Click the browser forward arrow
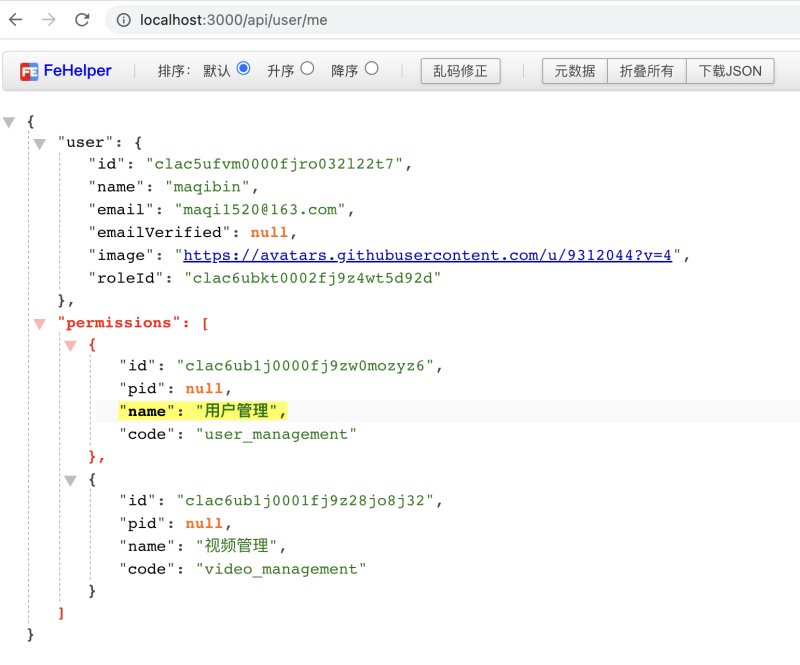The height and width of the screenshot is (665, 800). point(49,20)
